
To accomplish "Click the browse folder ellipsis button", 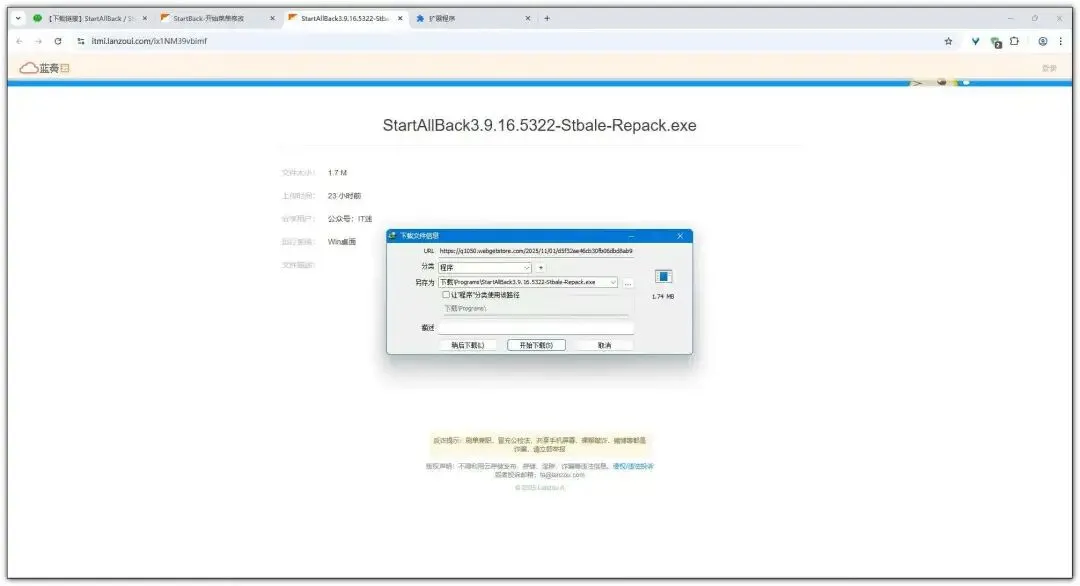I will coord(627,282).
